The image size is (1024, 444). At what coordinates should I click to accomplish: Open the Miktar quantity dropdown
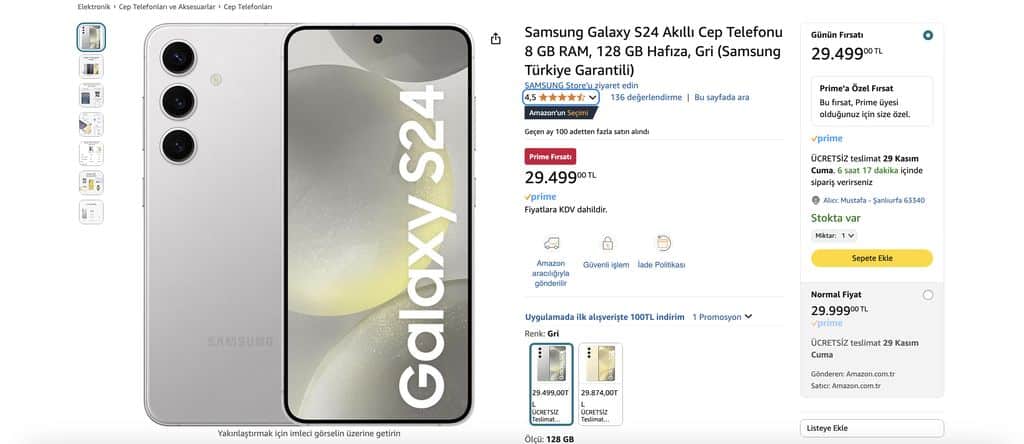[834, 236]
